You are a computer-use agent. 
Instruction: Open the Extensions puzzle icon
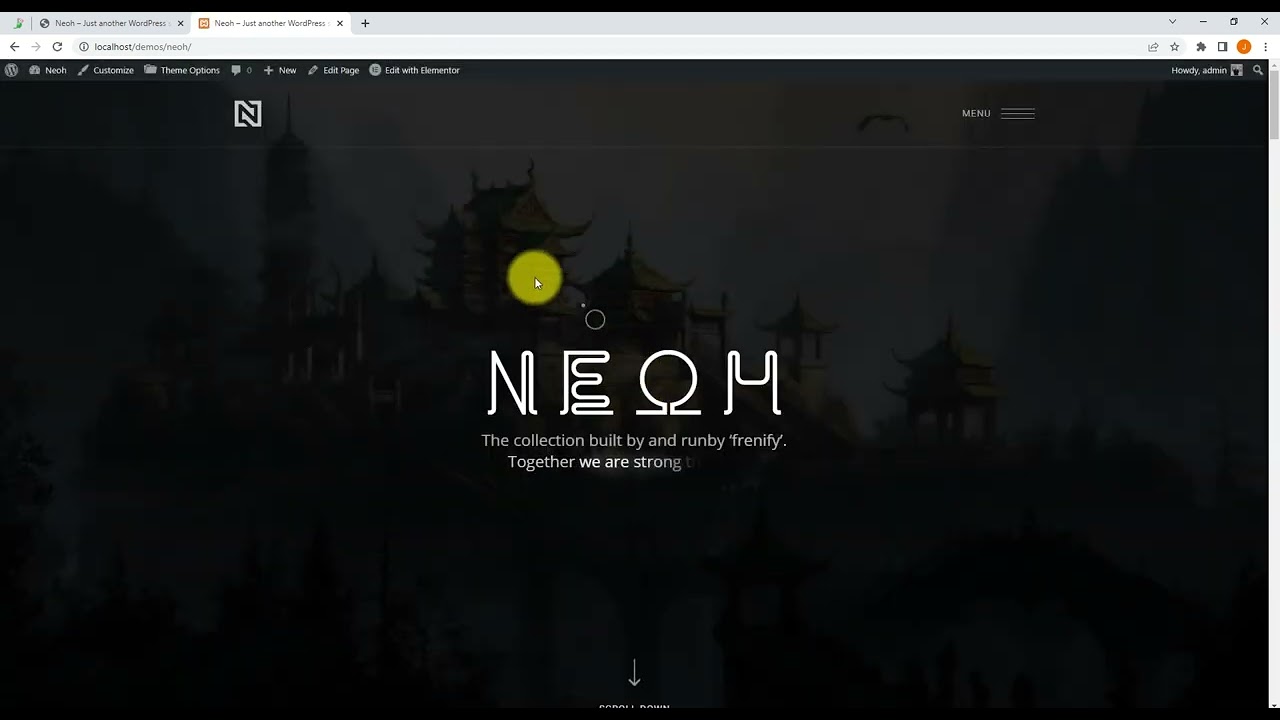1201,47
